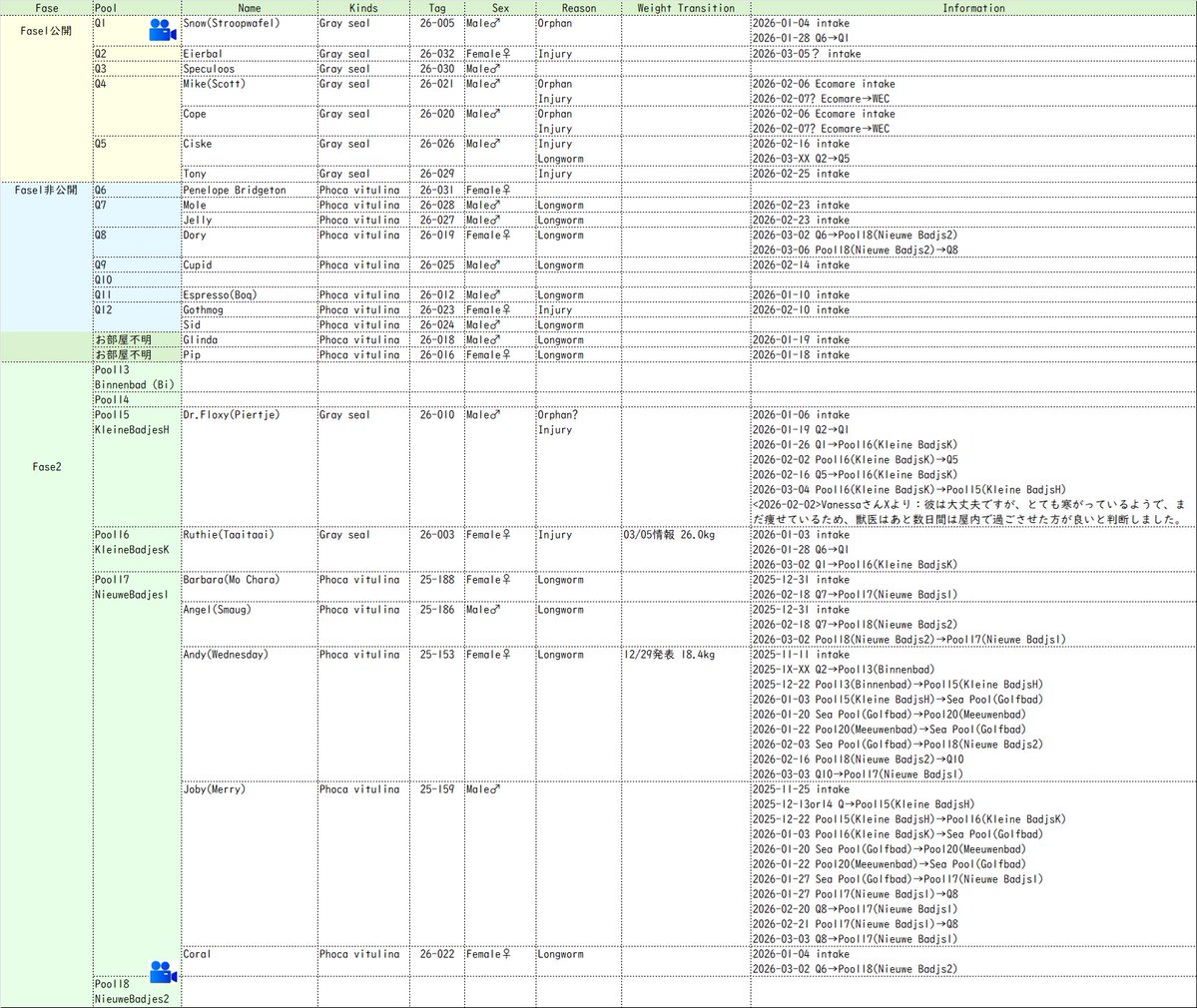Select name cell 'Ciske'

(250, 151)
